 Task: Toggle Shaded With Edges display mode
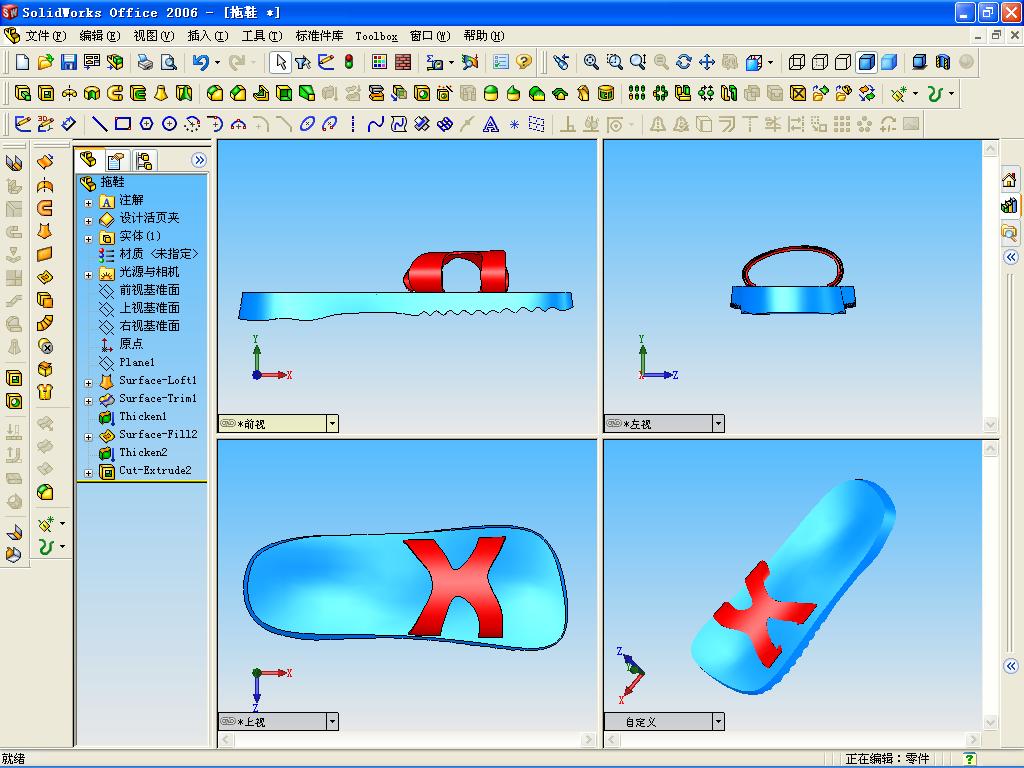867,62
